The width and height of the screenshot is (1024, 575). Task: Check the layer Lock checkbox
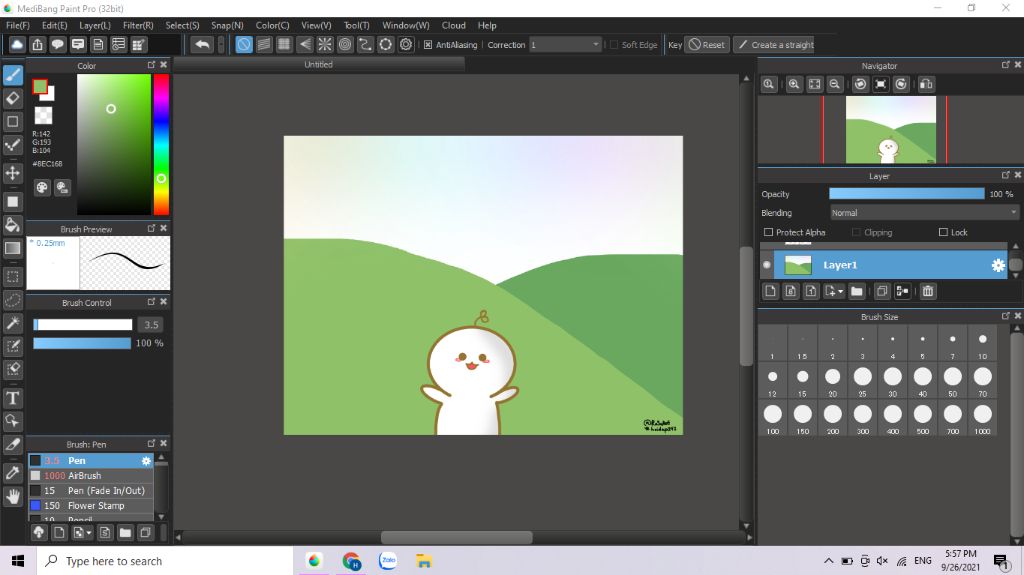(943, 232)
